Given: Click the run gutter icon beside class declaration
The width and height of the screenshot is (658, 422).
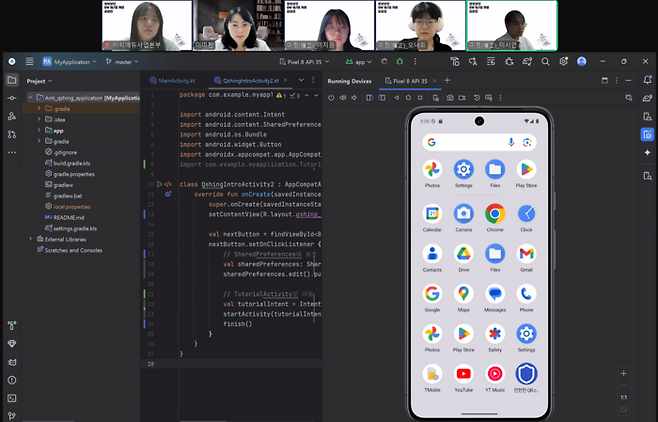Looking at the screenshot, I should tap(157, 184).
